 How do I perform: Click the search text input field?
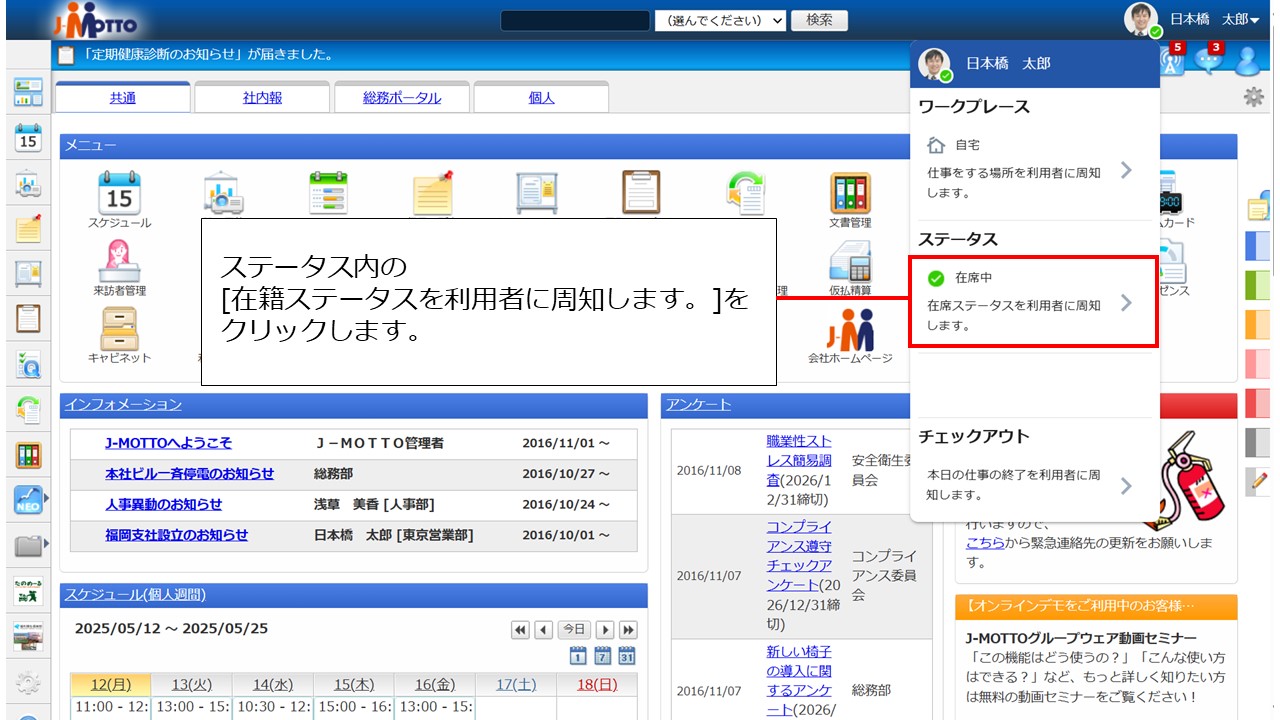[575, 21]
